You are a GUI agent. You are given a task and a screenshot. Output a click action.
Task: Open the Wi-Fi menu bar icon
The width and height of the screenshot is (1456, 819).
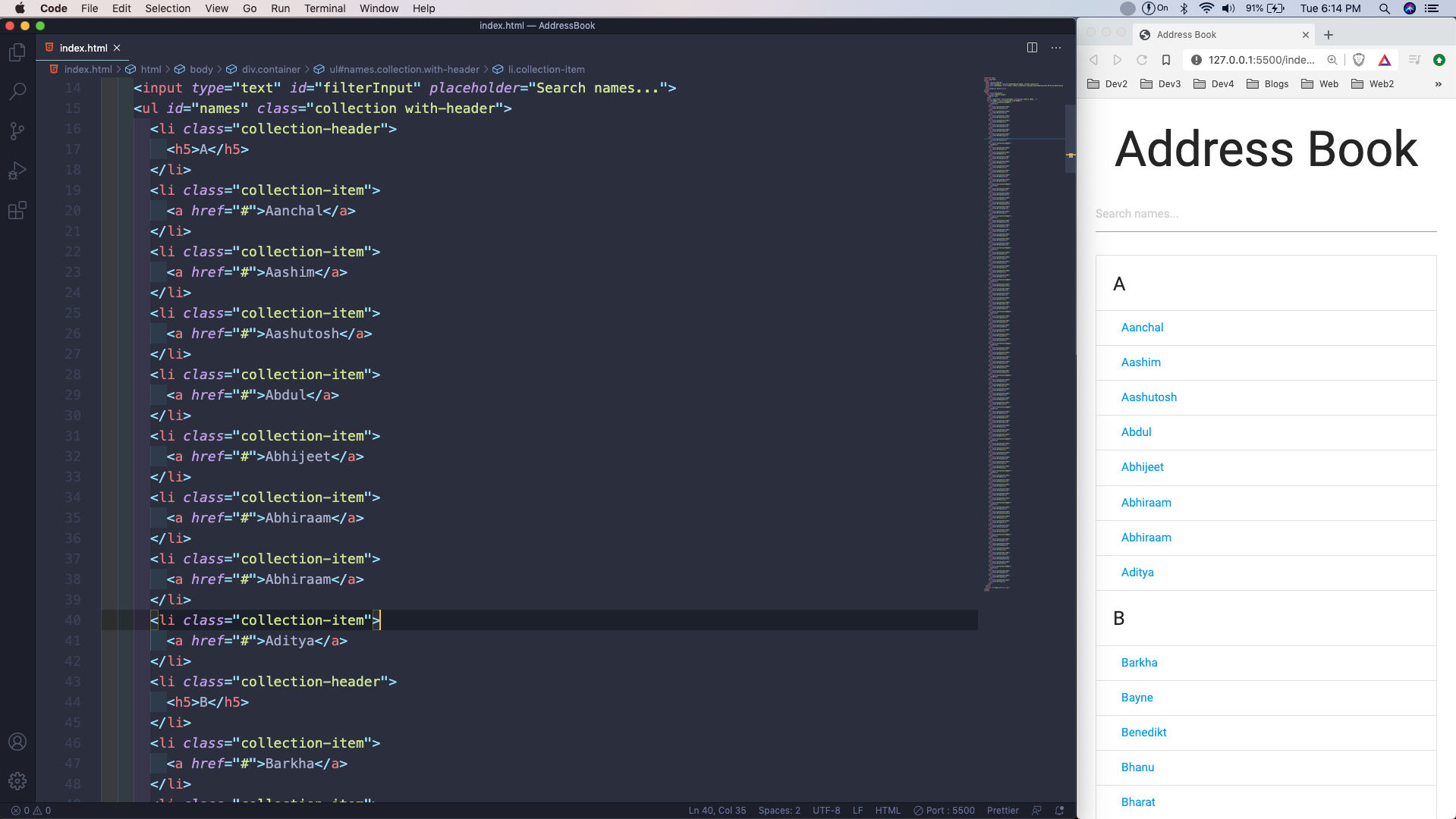pos(1206,8)
